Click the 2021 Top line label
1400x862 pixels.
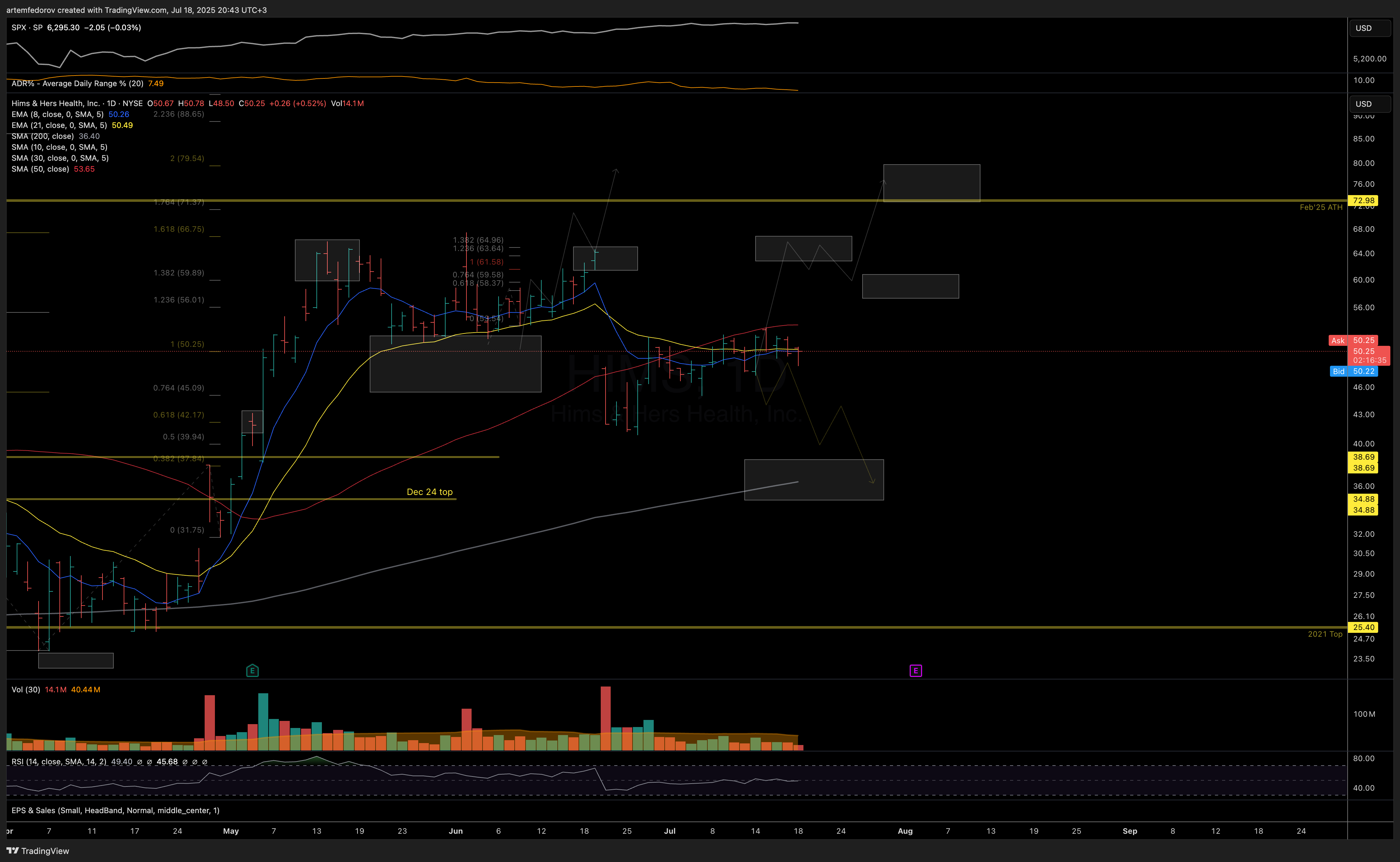click(x=1325, y=634)
